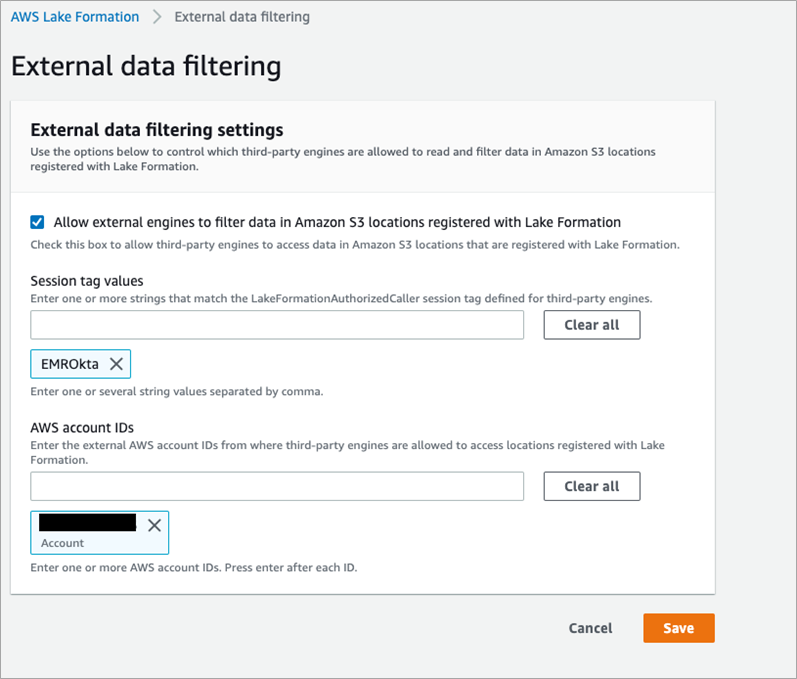Remove the account ID token
Image resolution: width=797 pixels, height=679 pixels.
154,525
